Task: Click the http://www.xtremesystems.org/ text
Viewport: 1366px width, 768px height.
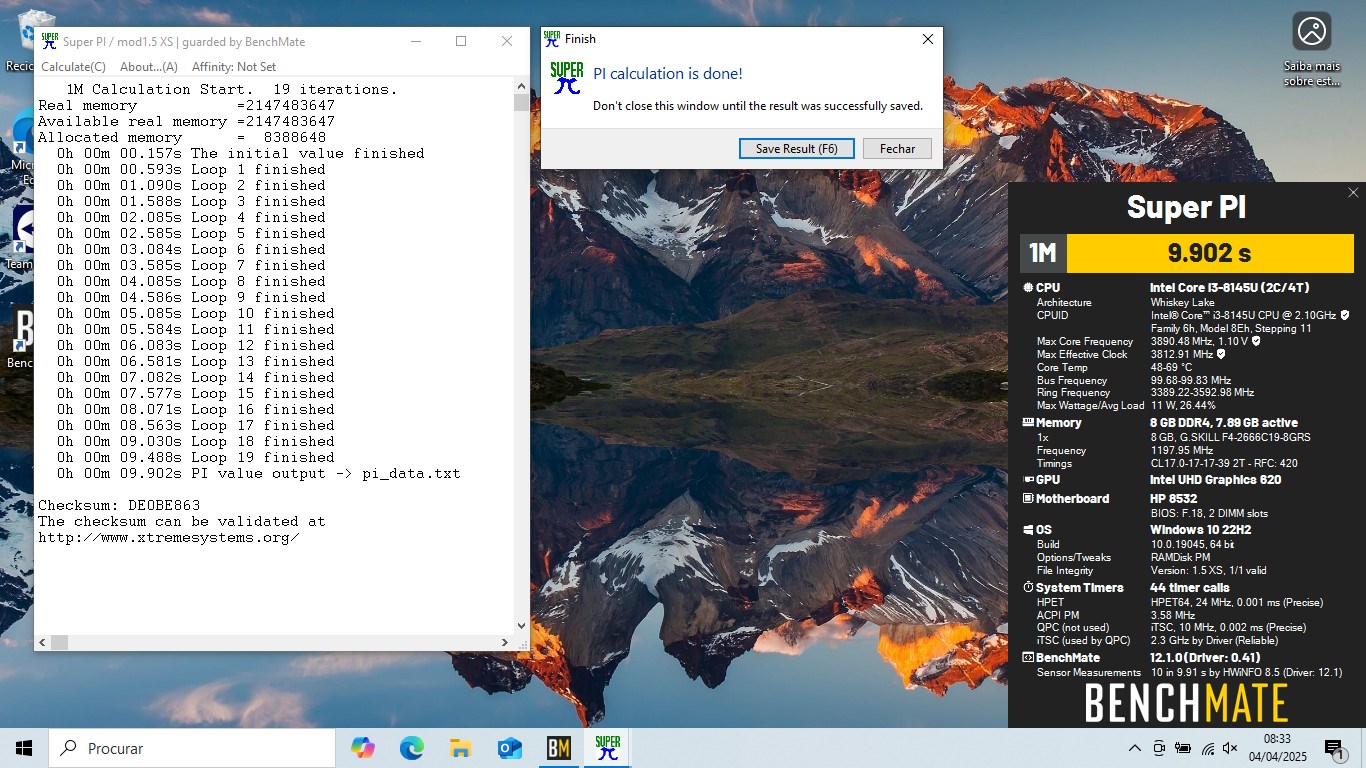Action: pos(169,537)
